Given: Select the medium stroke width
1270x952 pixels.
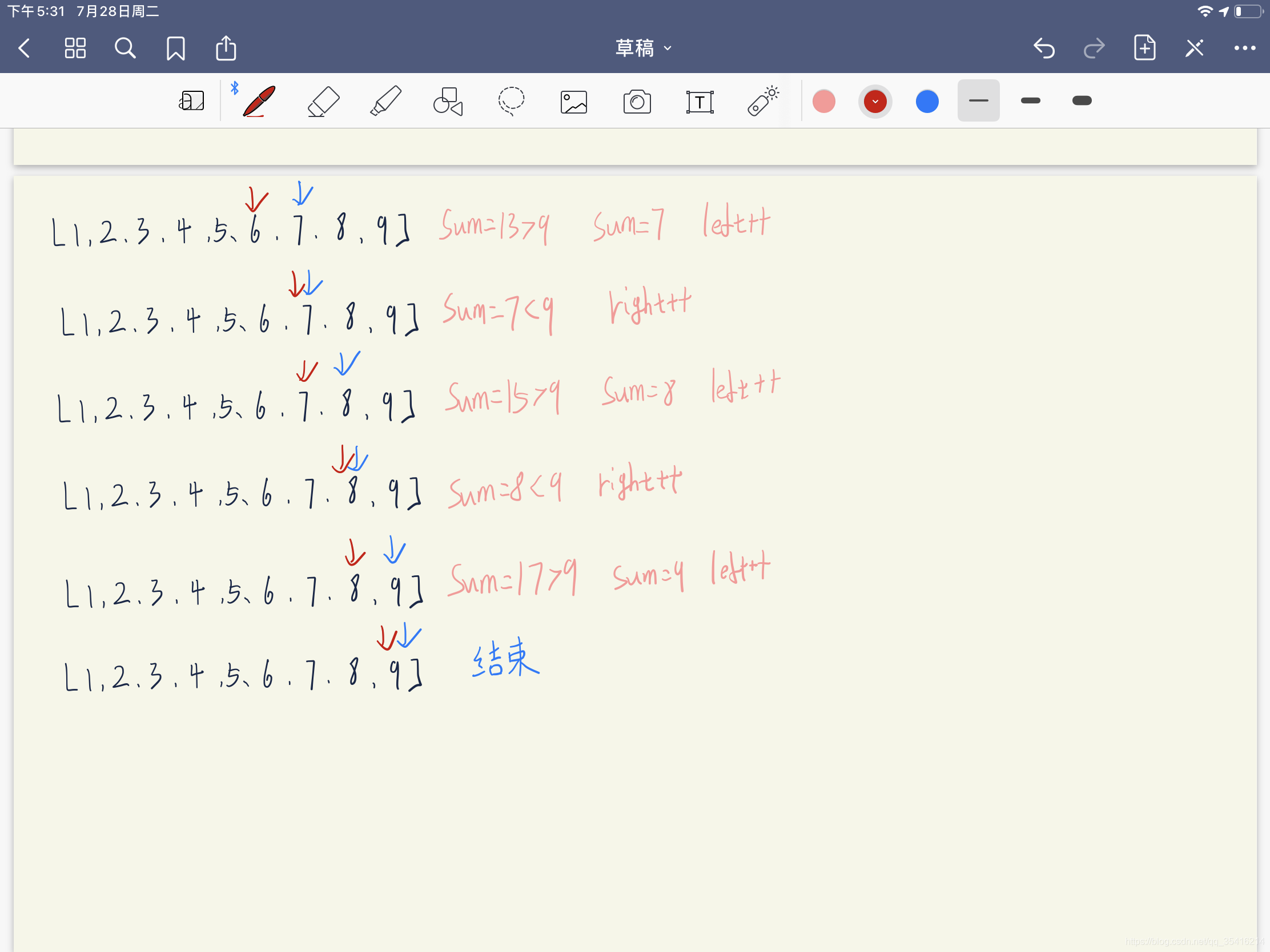Looking at the screenshot, I should coord(1030,100).
